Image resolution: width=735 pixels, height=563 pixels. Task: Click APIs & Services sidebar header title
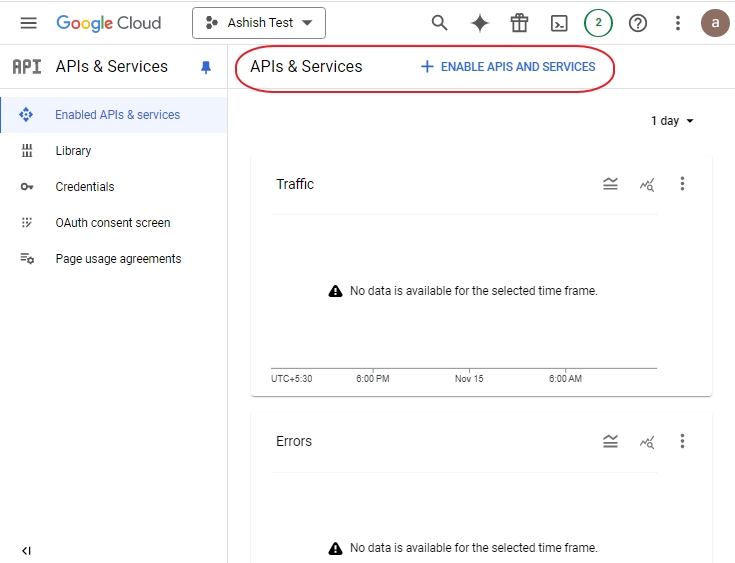tap(112, 67)
